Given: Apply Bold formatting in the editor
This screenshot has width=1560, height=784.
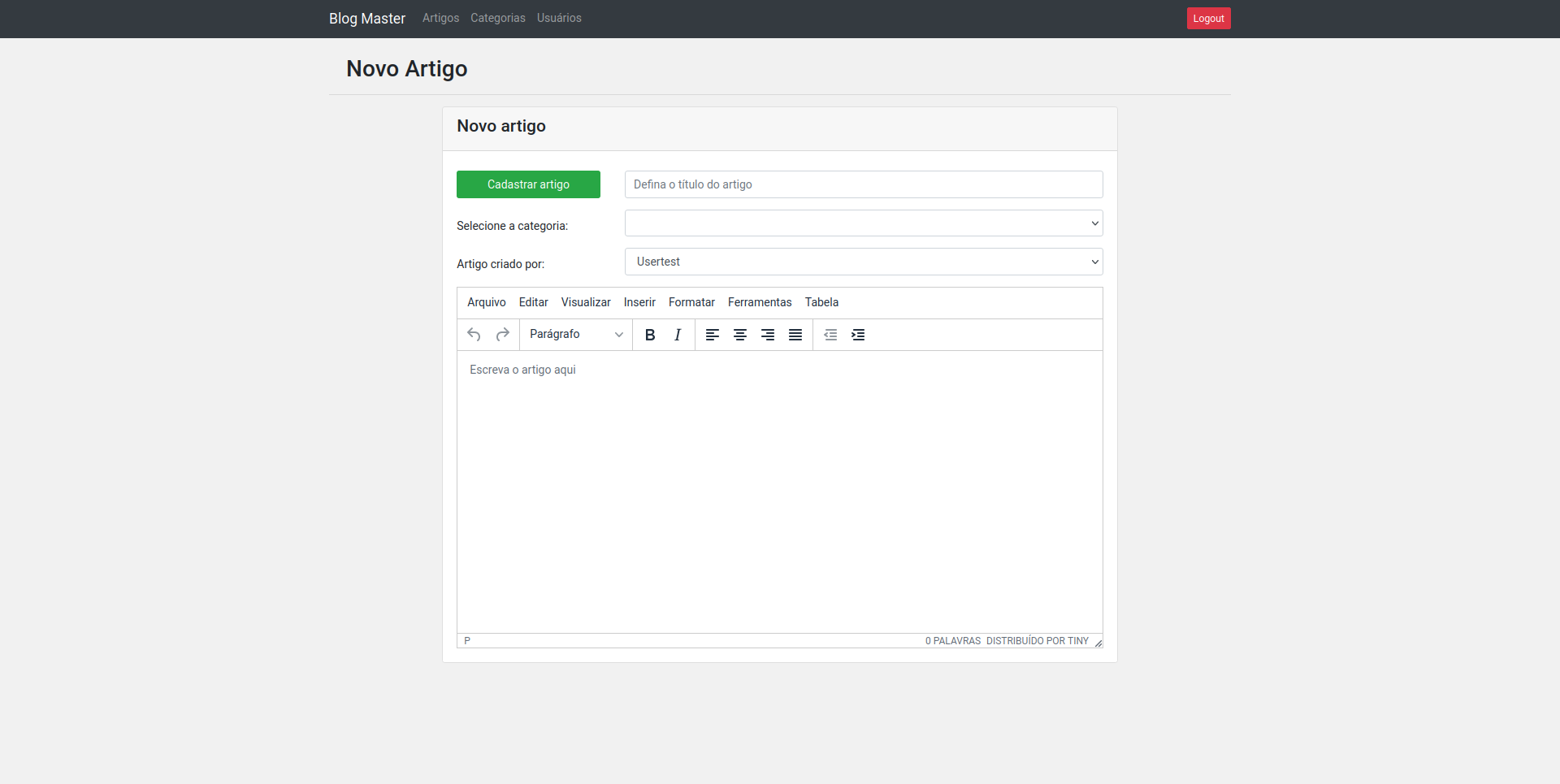Looking at the screenshot, I should pyautogui.click(x=649, y=334).
